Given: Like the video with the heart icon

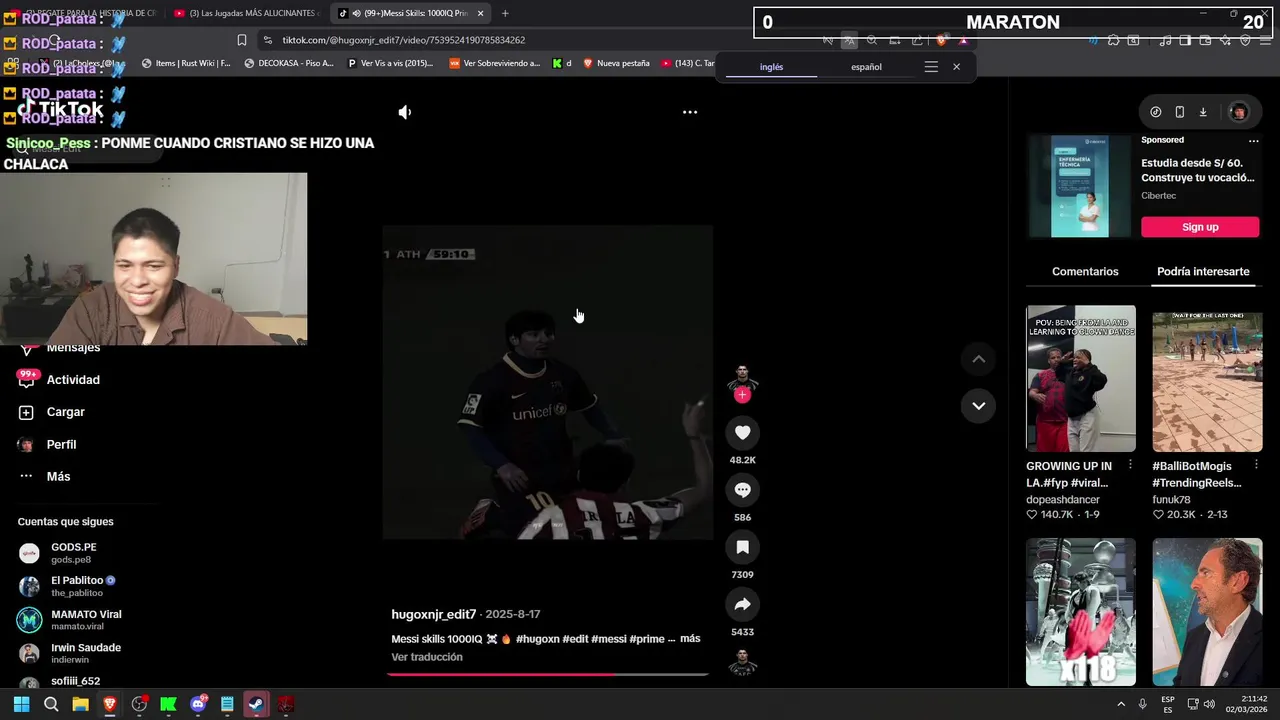Looking at the screenshot, I should (742, 433).
